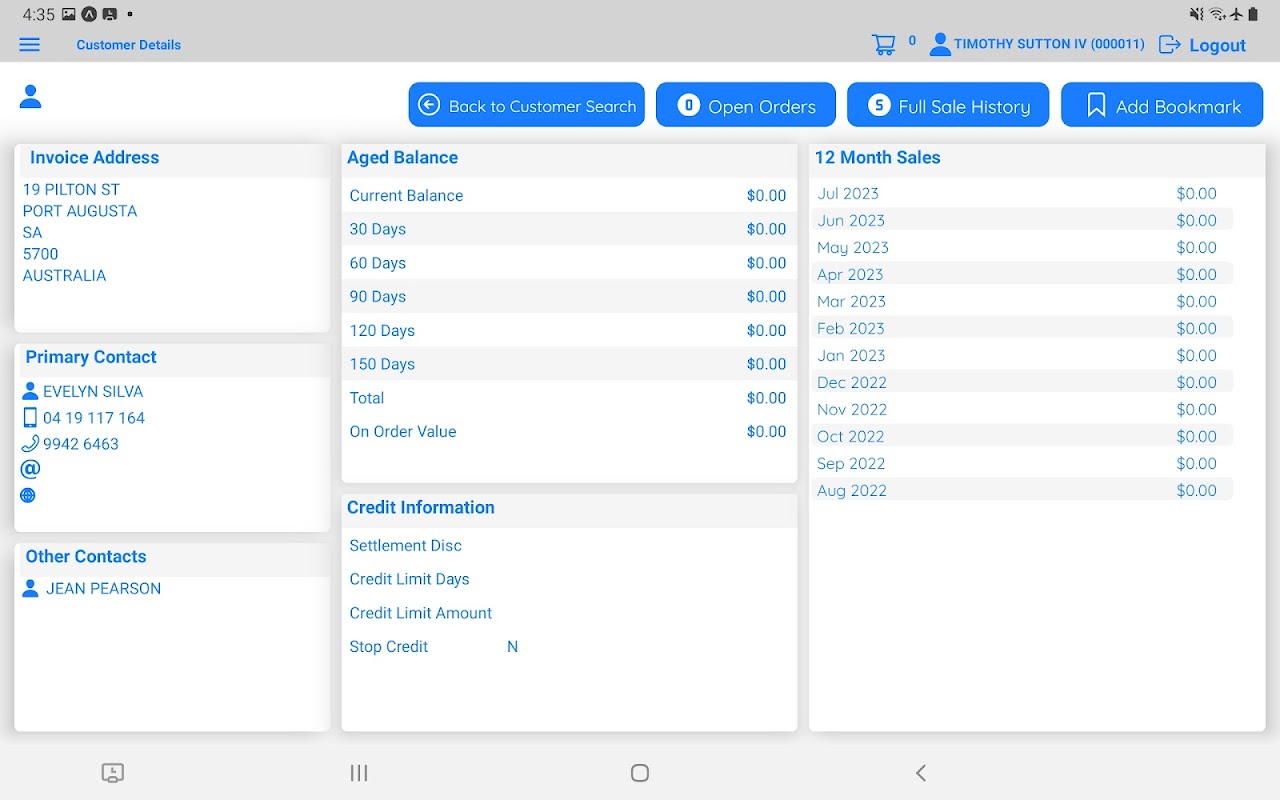The height and width of the screenshot is (800, 1280).
Task: Select the Current Balance row
Action: (569, 195)
